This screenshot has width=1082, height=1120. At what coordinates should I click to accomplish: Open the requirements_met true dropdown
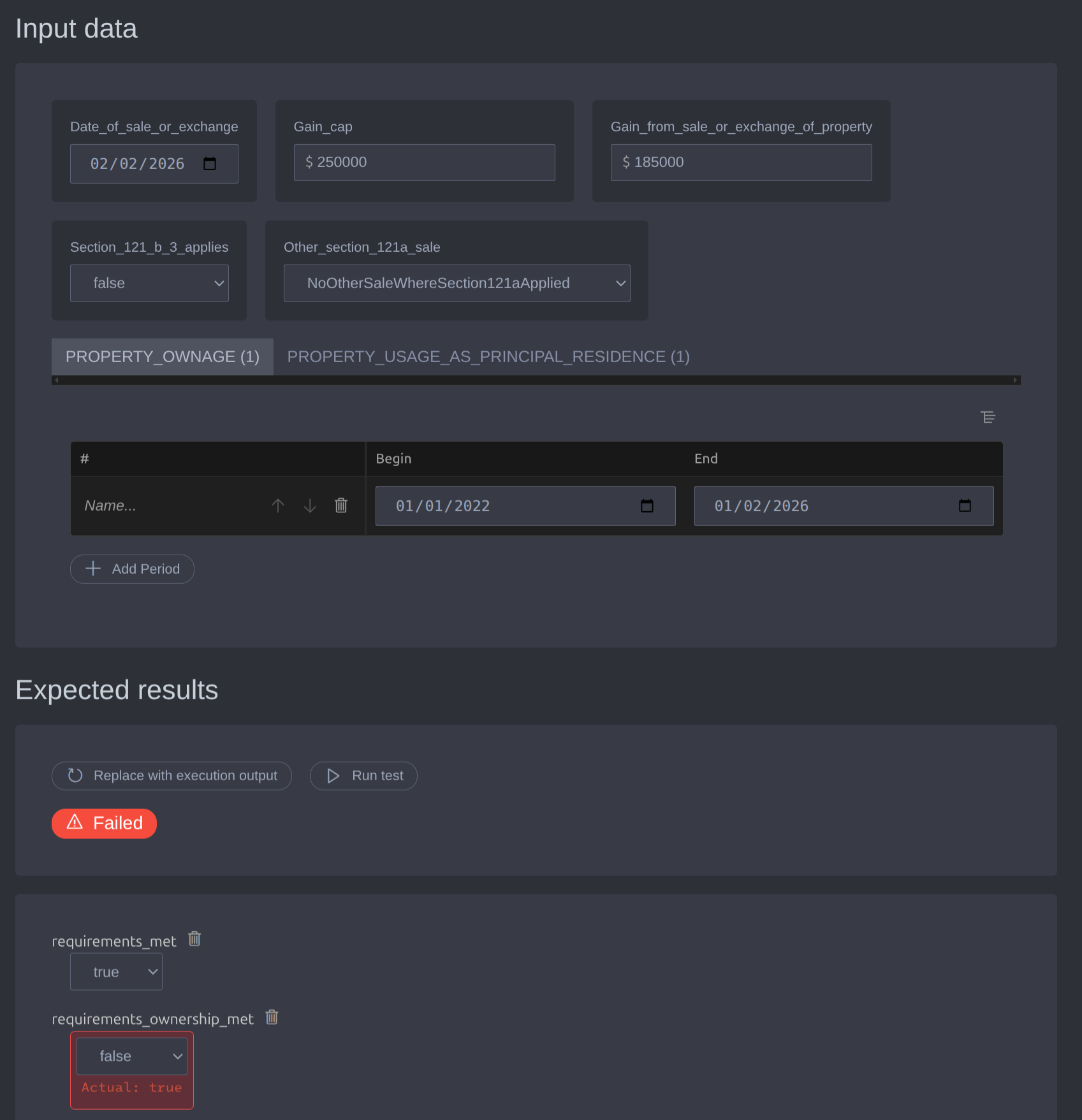tap(116, 972)
